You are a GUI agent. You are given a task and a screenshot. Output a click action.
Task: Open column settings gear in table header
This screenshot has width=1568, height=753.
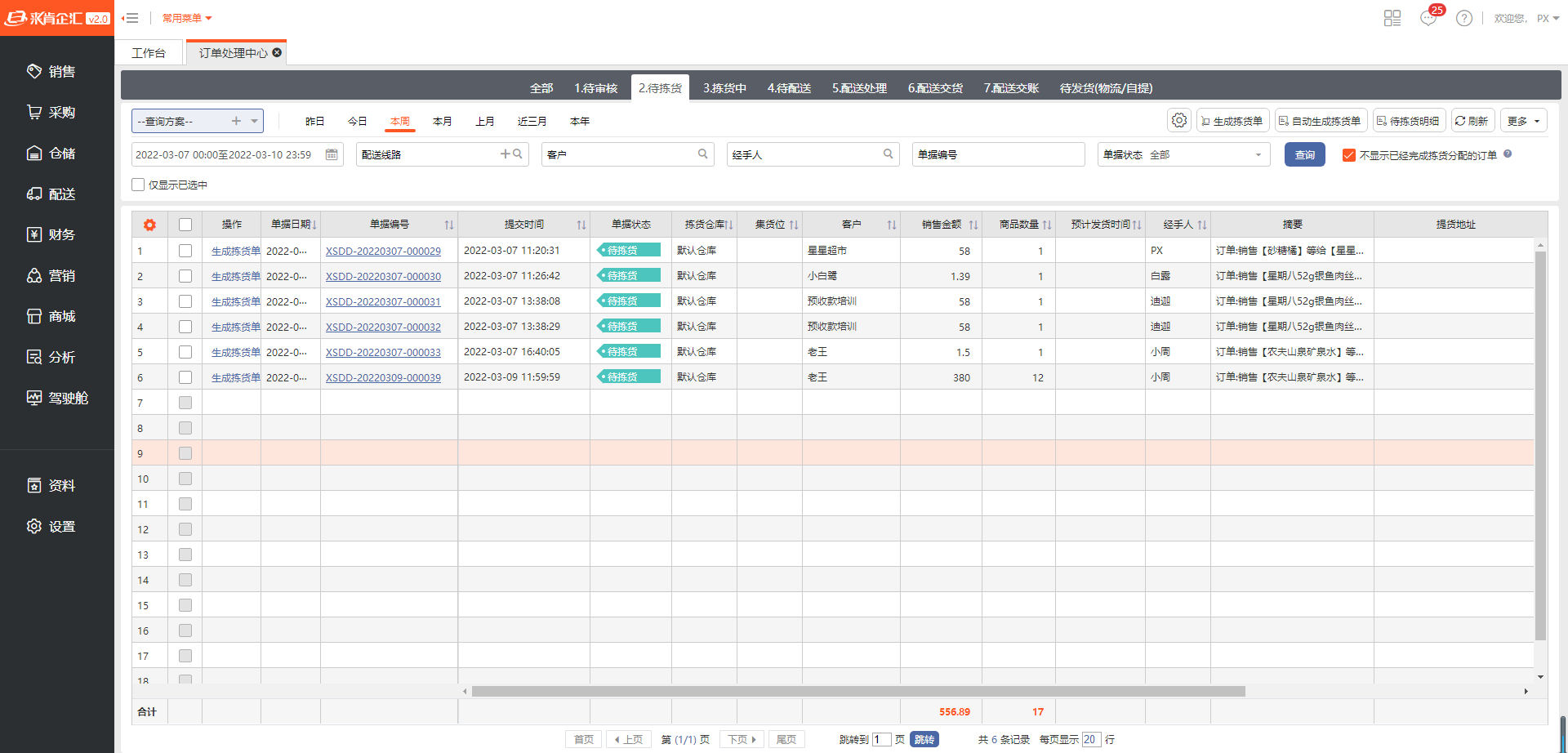click(149, 225)
